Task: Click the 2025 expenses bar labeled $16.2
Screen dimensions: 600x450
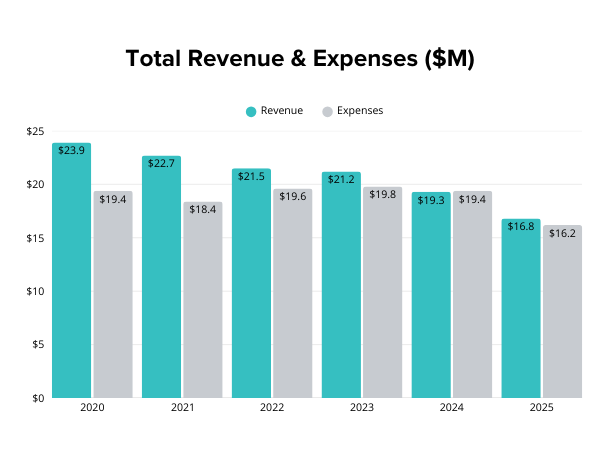Action: click(562, 311)
